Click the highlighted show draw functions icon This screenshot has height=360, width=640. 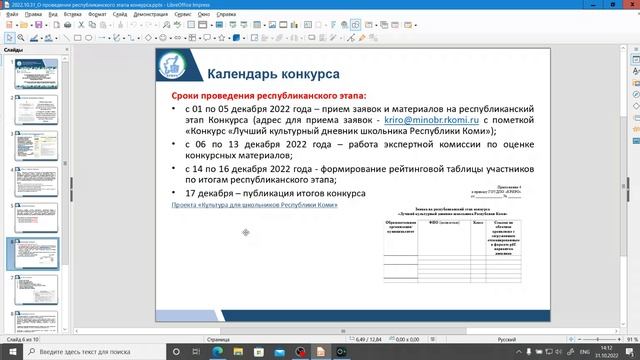(x=356, y=25)
